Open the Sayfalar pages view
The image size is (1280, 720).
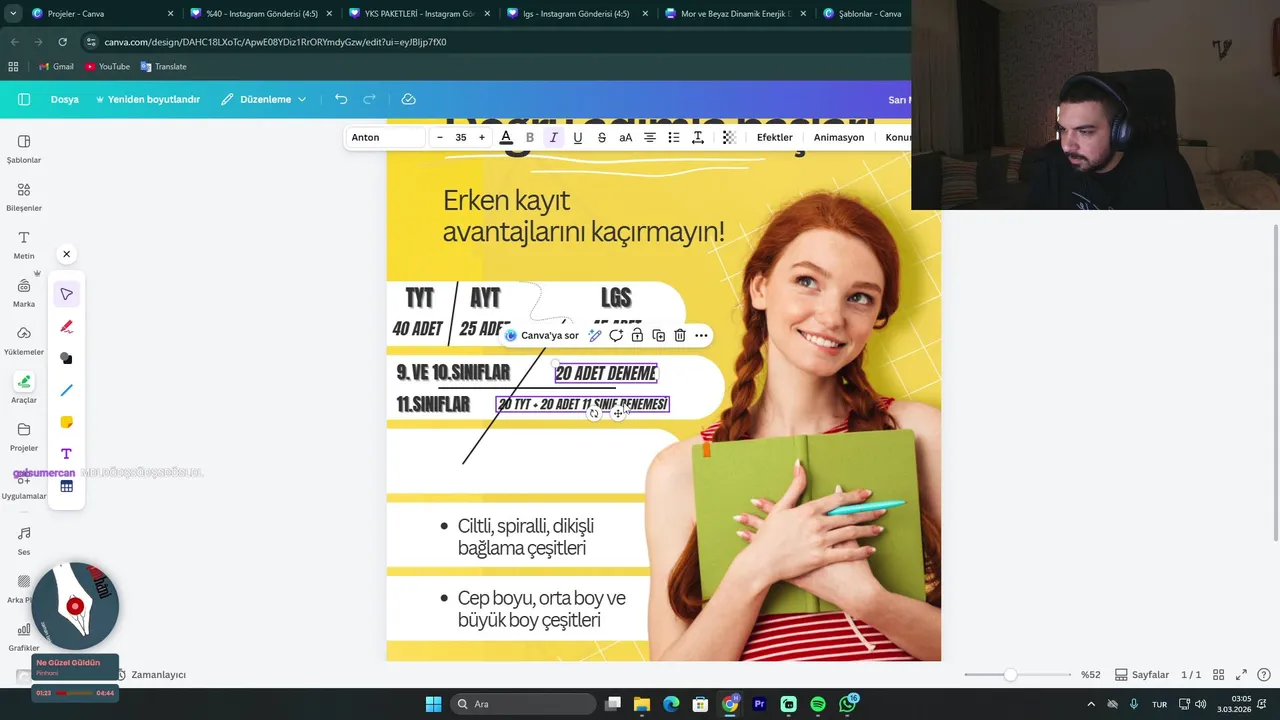click(1142, 675)
